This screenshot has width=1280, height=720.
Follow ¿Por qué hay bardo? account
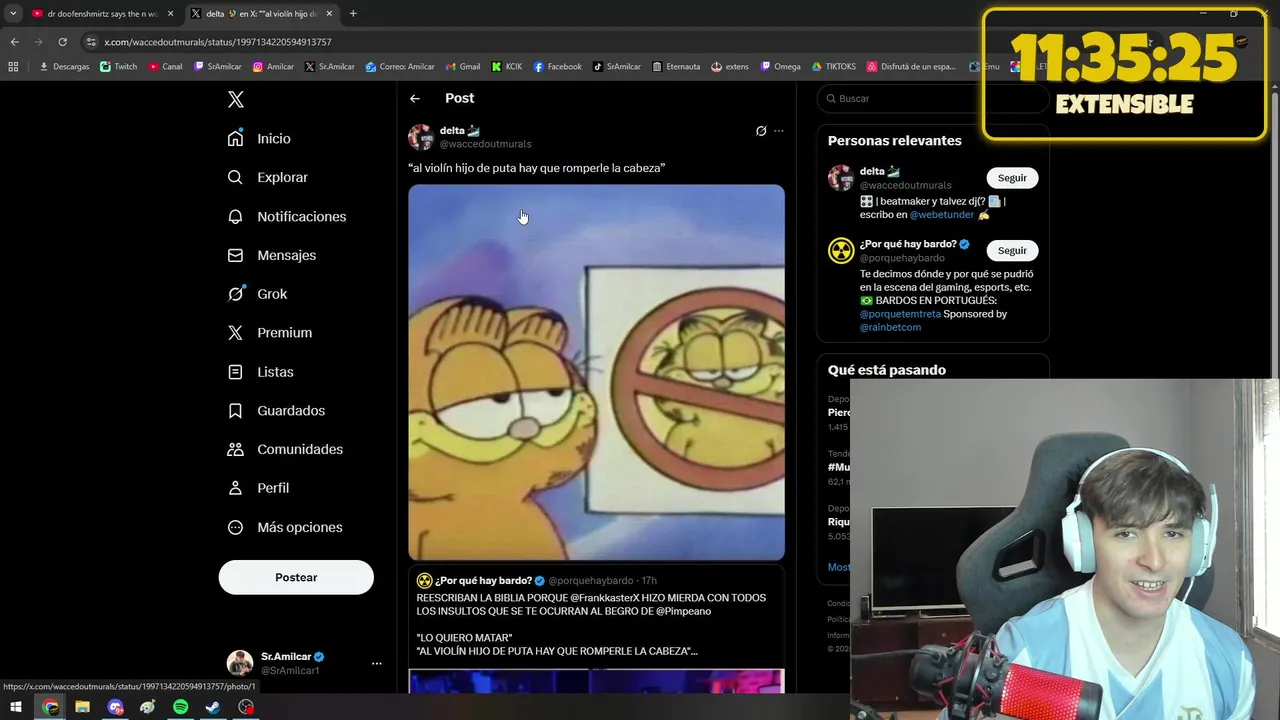pos(1012,250)
